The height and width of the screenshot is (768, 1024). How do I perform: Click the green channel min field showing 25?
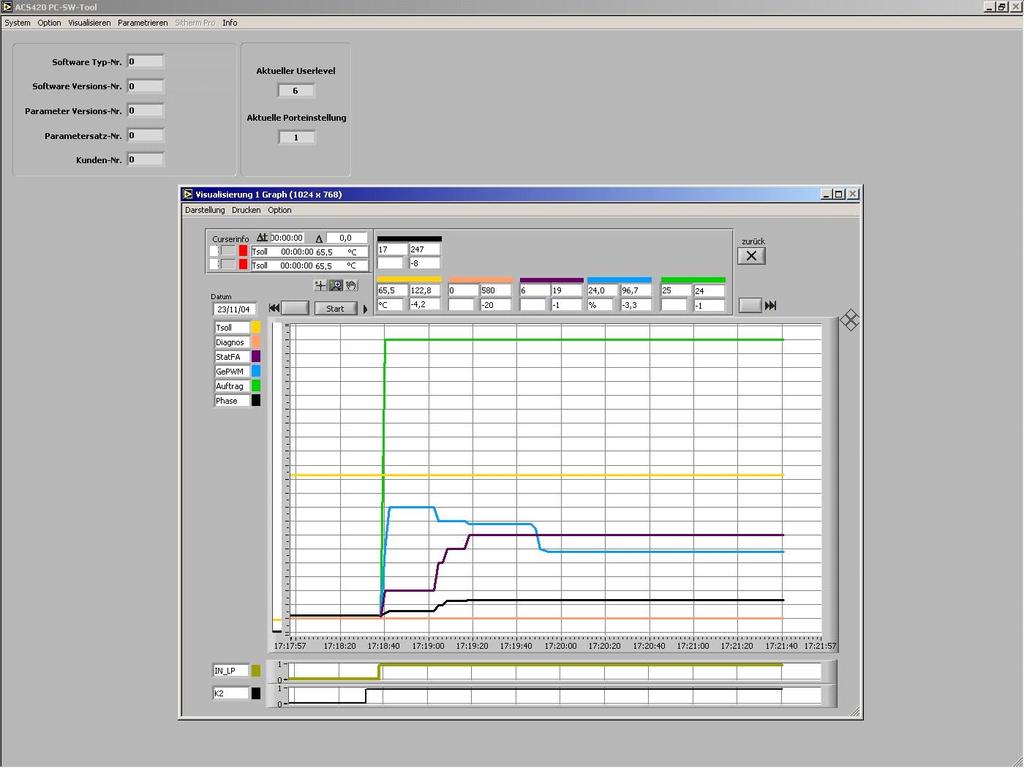pos(676,291)
